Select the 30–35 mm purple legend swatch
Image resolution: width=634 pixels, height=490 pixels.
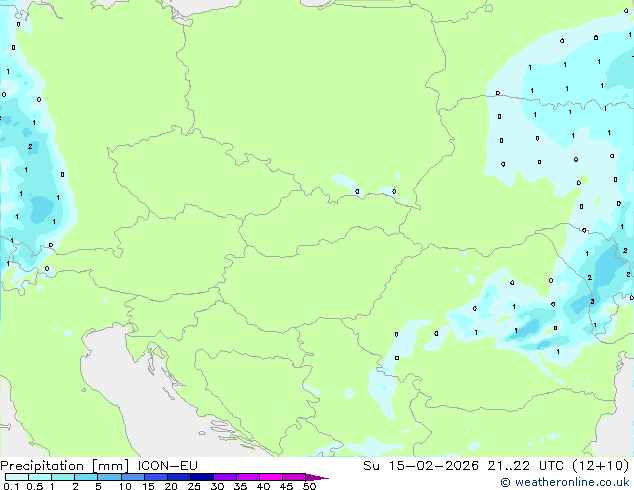(x=225, y=477)
